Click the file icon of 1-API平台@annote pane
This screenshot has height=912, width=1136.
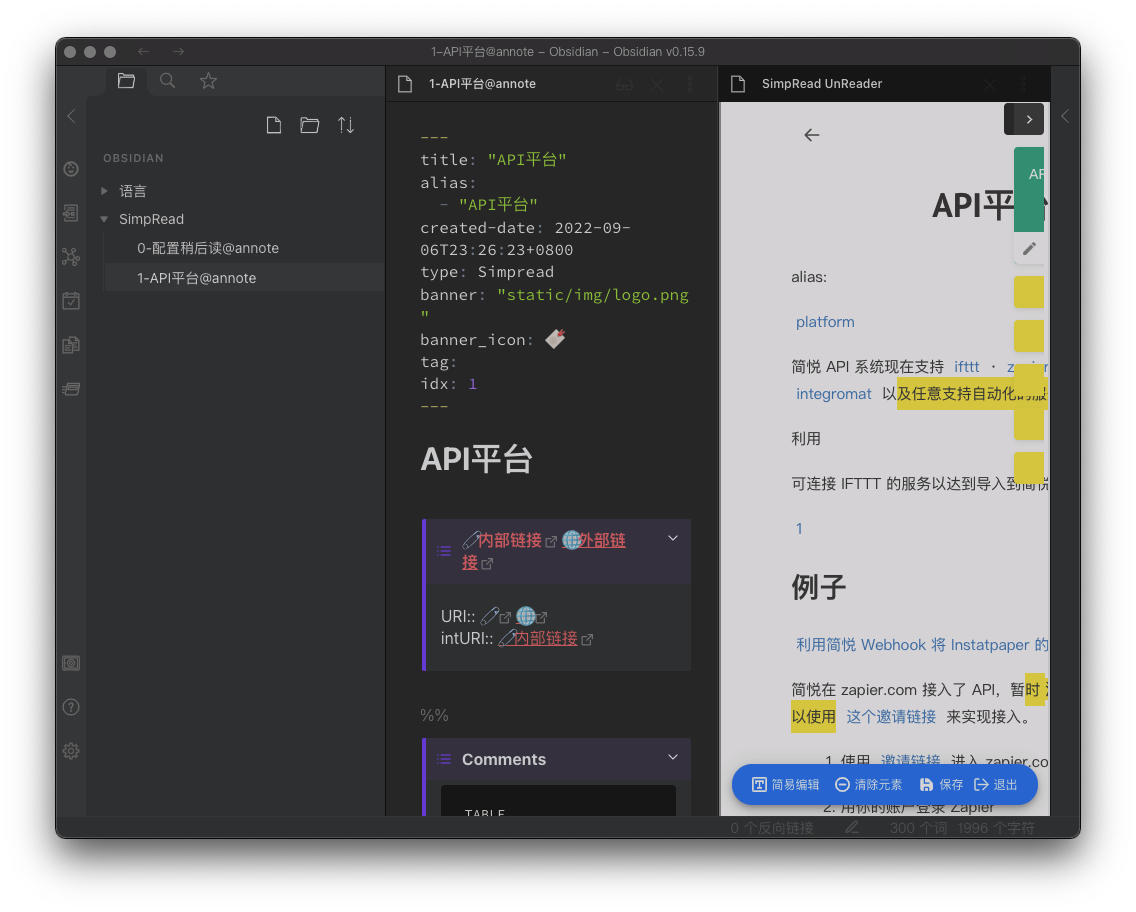[405, 84]
